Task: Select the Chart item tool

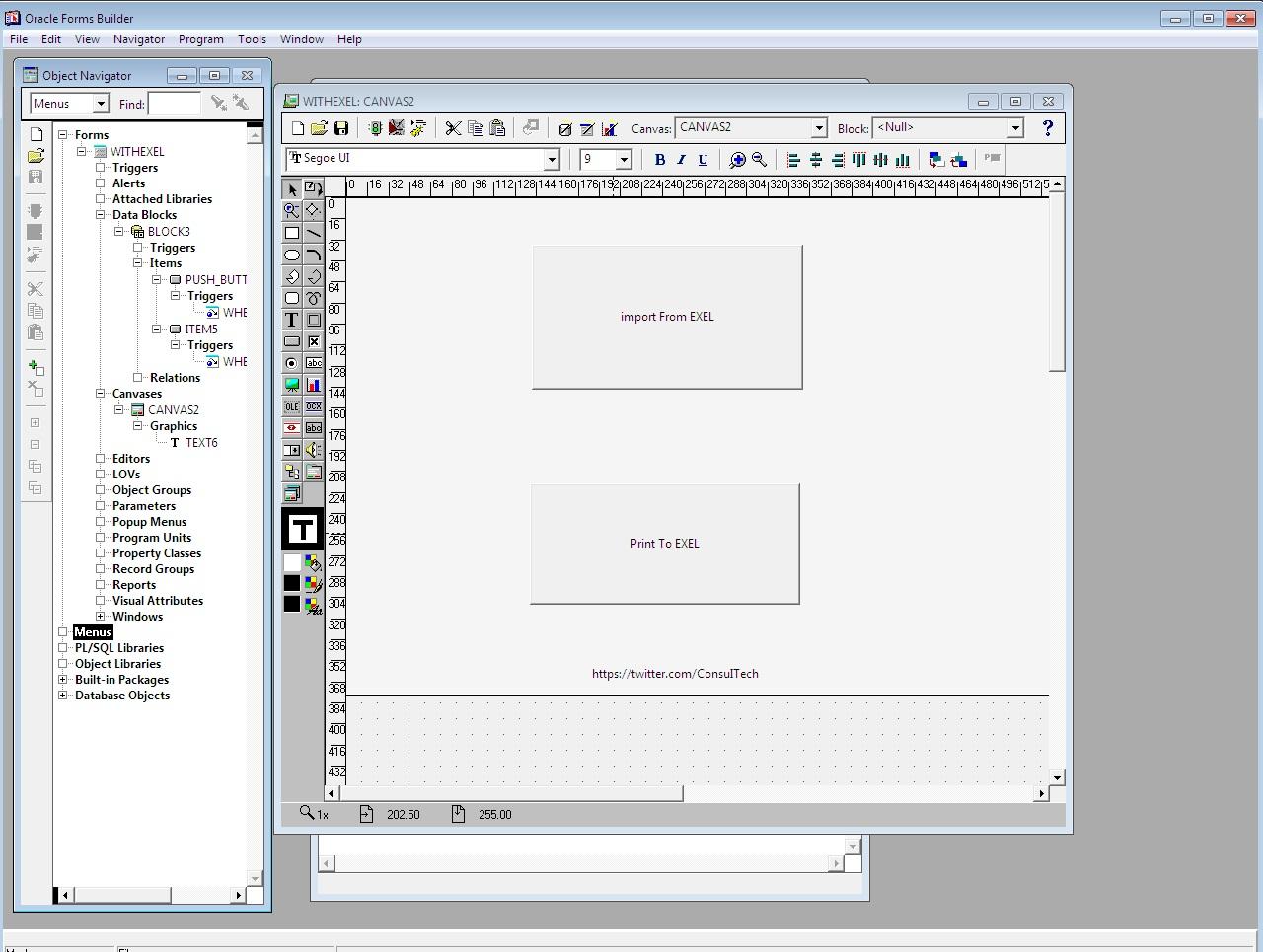Action: 314,385
